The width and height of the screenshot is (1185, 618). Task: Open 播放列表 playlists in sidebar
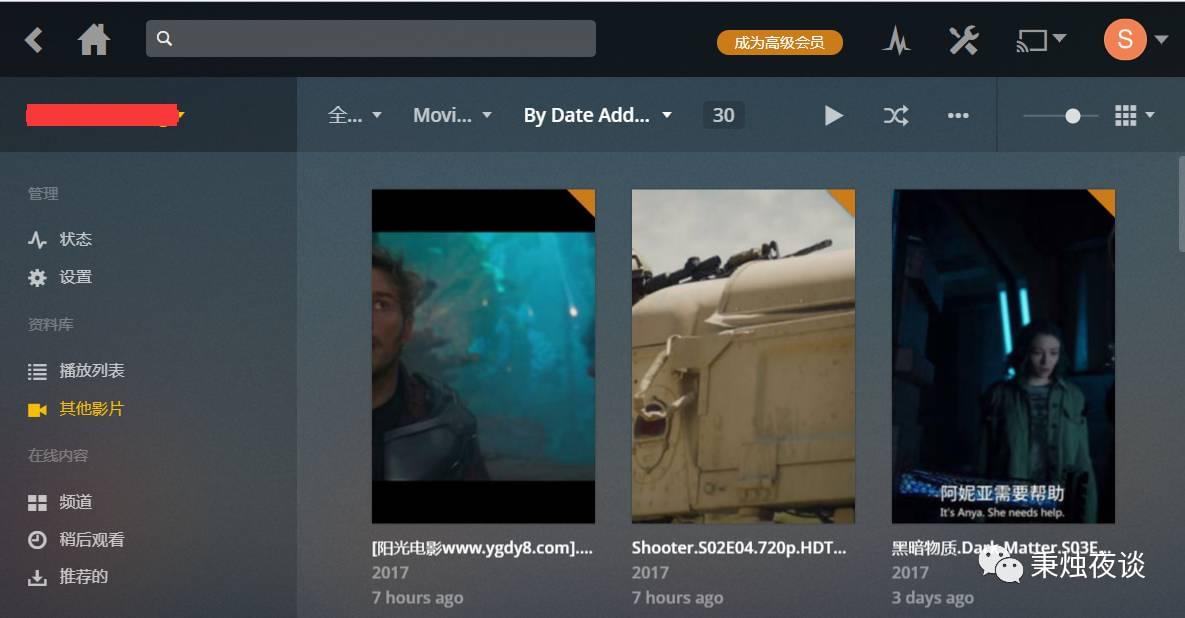coord(91,371)
